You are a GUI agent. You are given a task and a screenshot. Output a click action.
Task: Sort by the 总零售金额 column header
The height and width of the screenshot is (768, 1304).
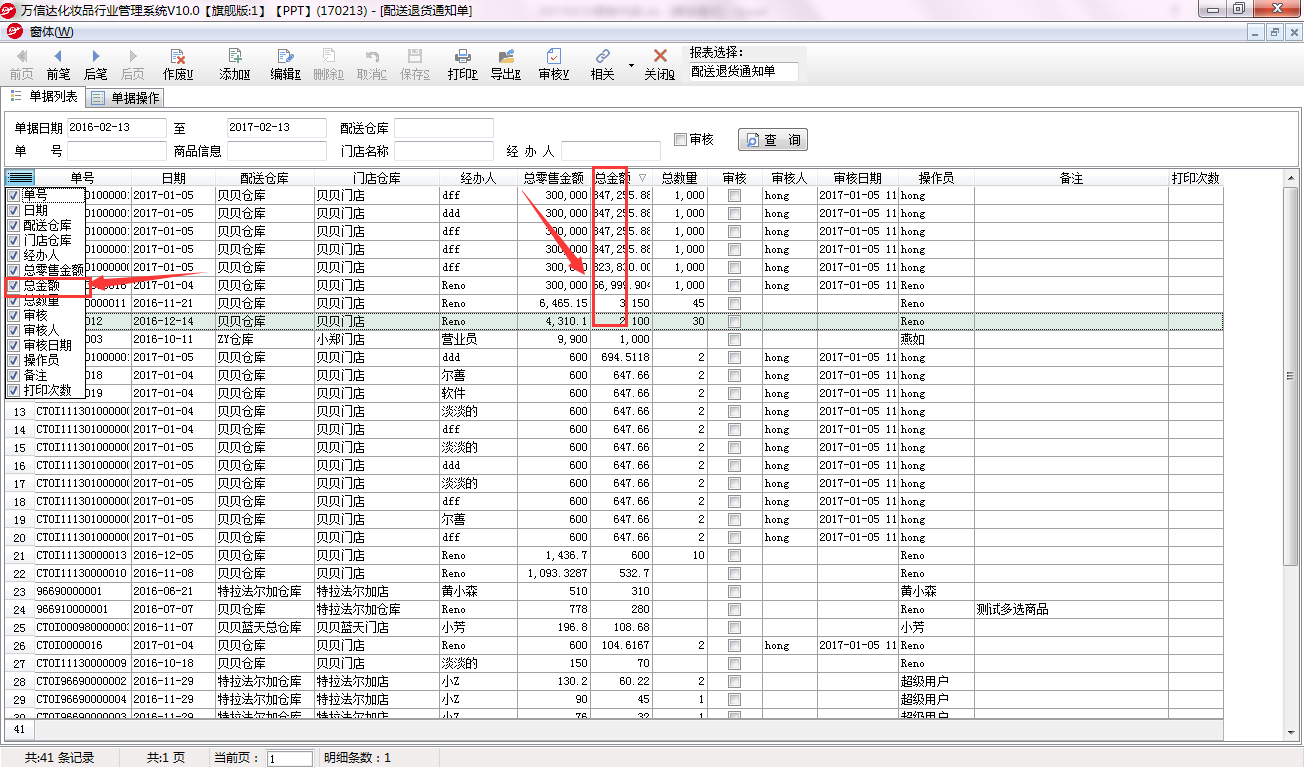coord(555,178)
